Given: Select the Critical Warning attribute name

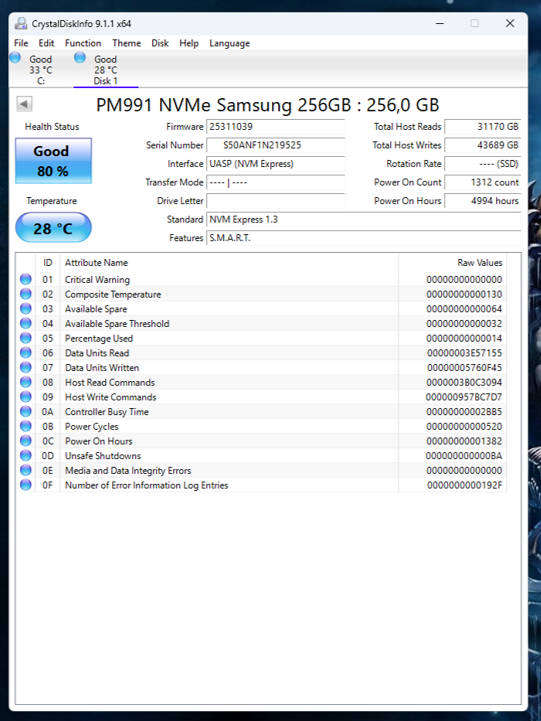Looking at the screenshot, I should pos(97,280).
